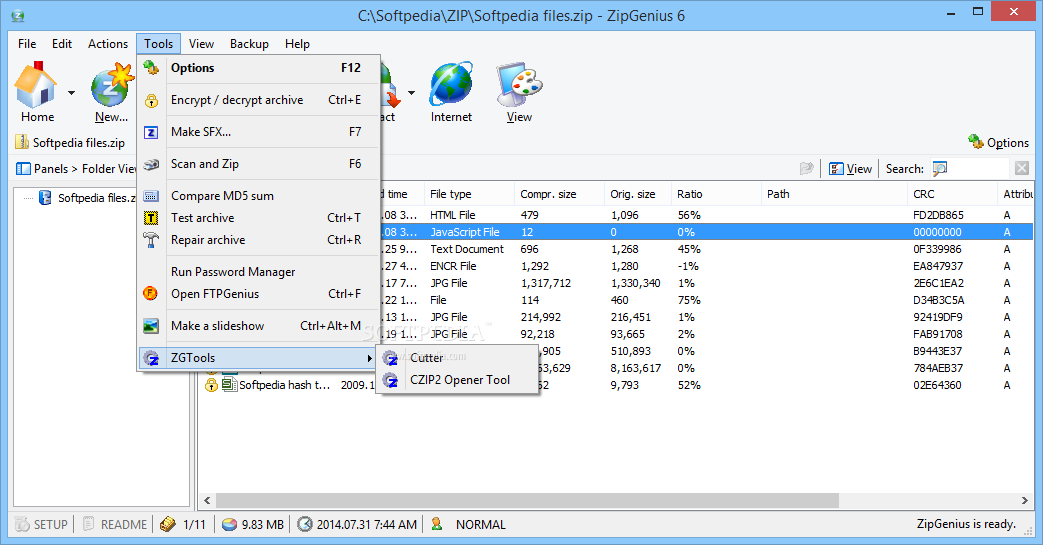Click the 1/11 file count in status bar

point(194,524)
